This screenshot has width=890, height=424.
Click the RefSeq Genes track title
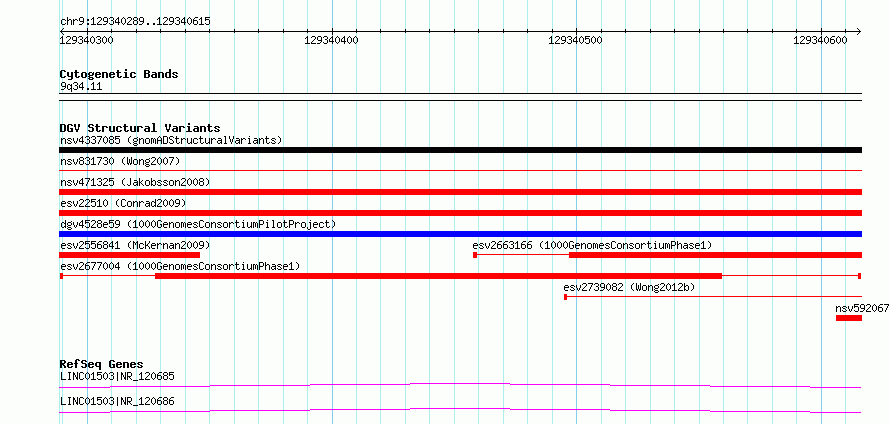coord(102,364)
